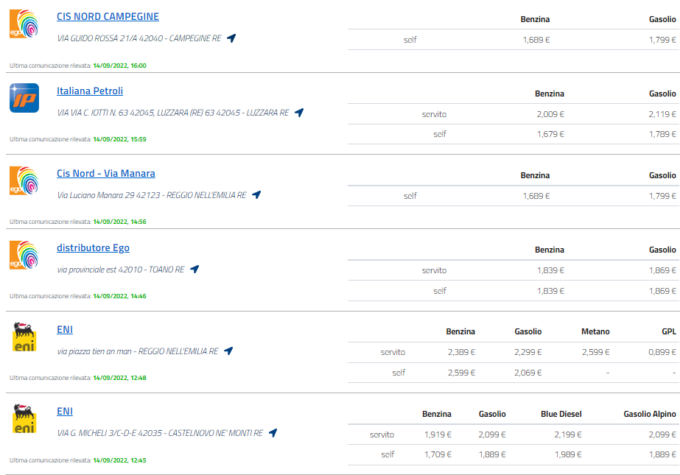The image size is (680, 475).
Task: Select CIS NORD CAMPEGINE self Benzina price 1,689 €
Action: (536, 40)
